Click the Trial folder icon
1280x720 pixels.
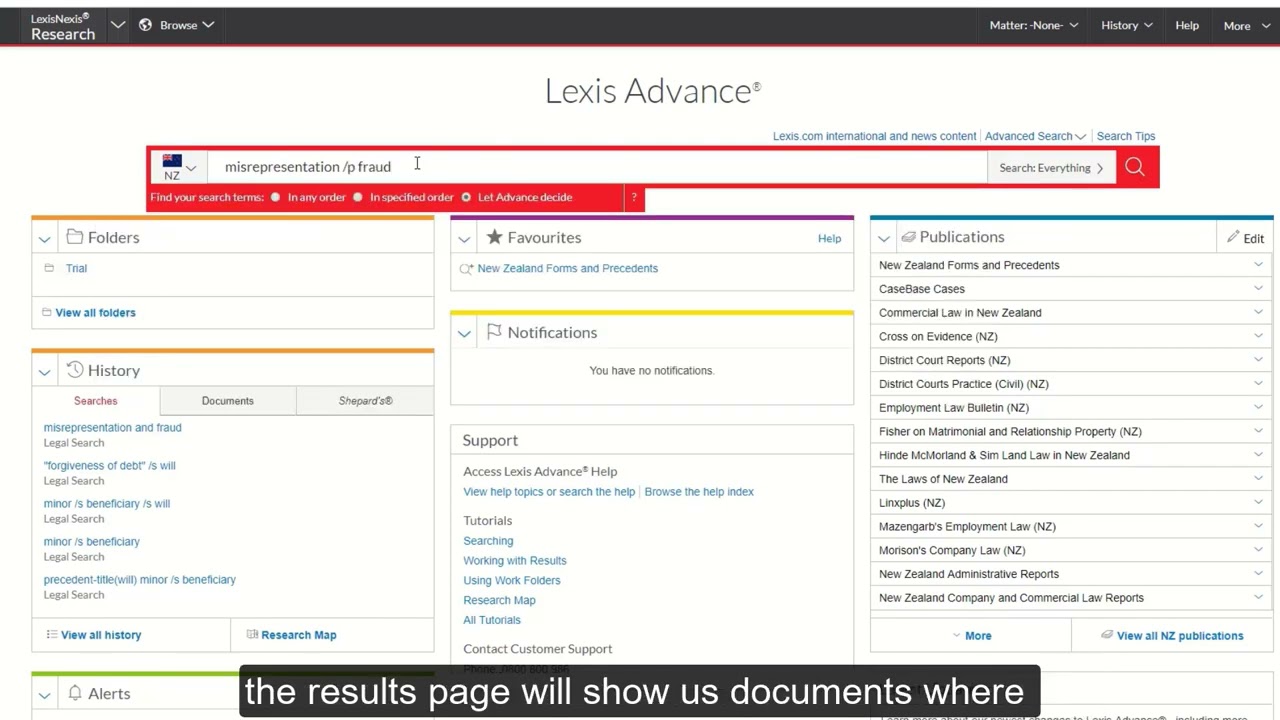[x=49, y=268]
